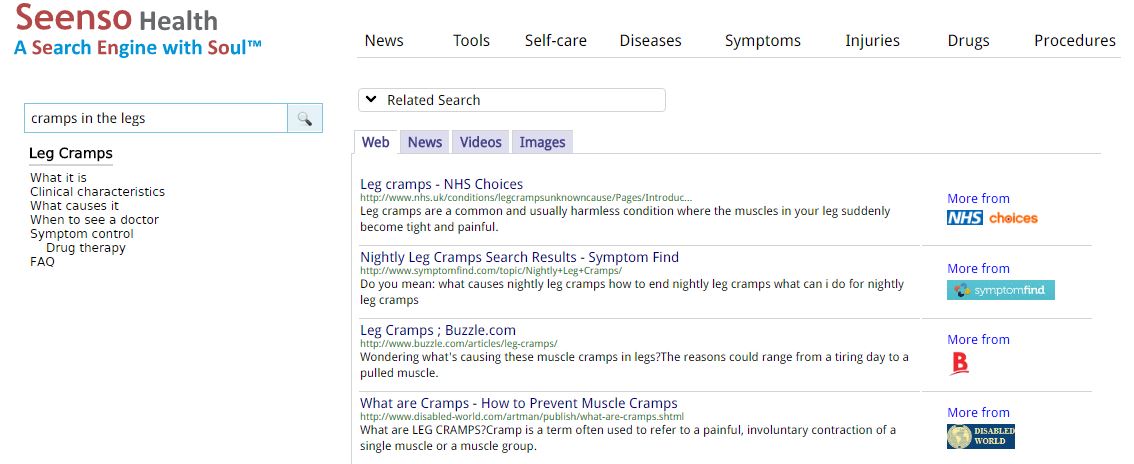
Task: Click the NHS Choices logo
Action: [992, 218]
